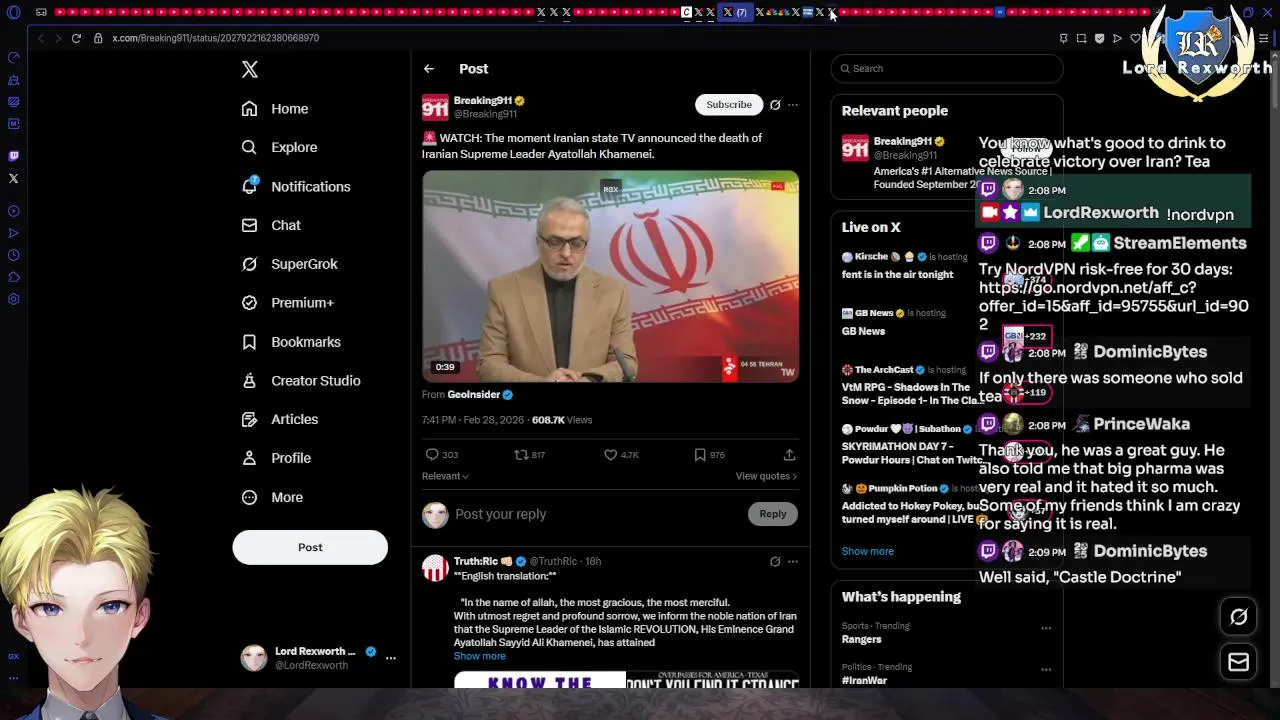Click the Twitch icon in the Opera sidebar
1280x720 pixels.
pyautogui.click(x=13, y=156)
